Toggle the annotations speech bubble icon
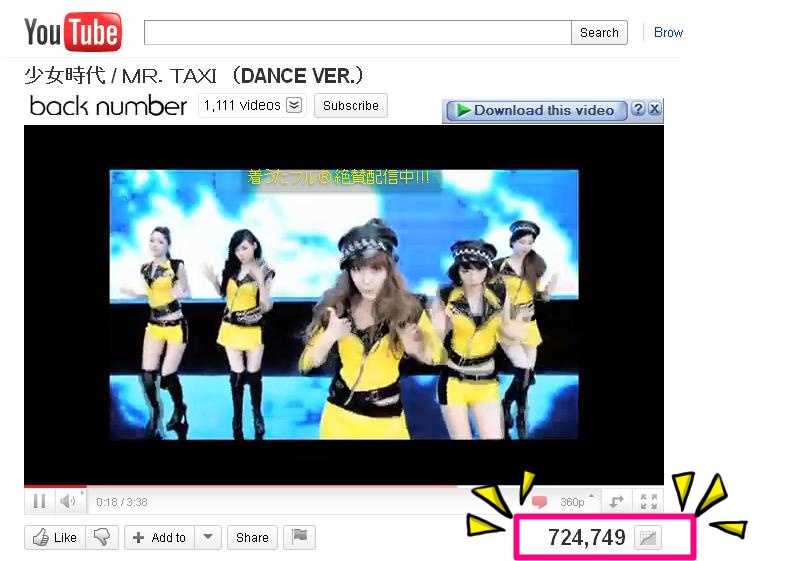This screenshot has width=809, height=561. [539, 502]
